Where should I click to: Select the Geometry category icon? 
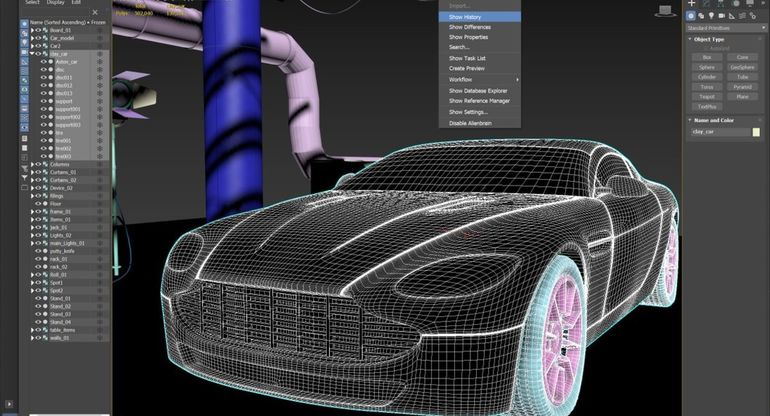tap(692, 16)
